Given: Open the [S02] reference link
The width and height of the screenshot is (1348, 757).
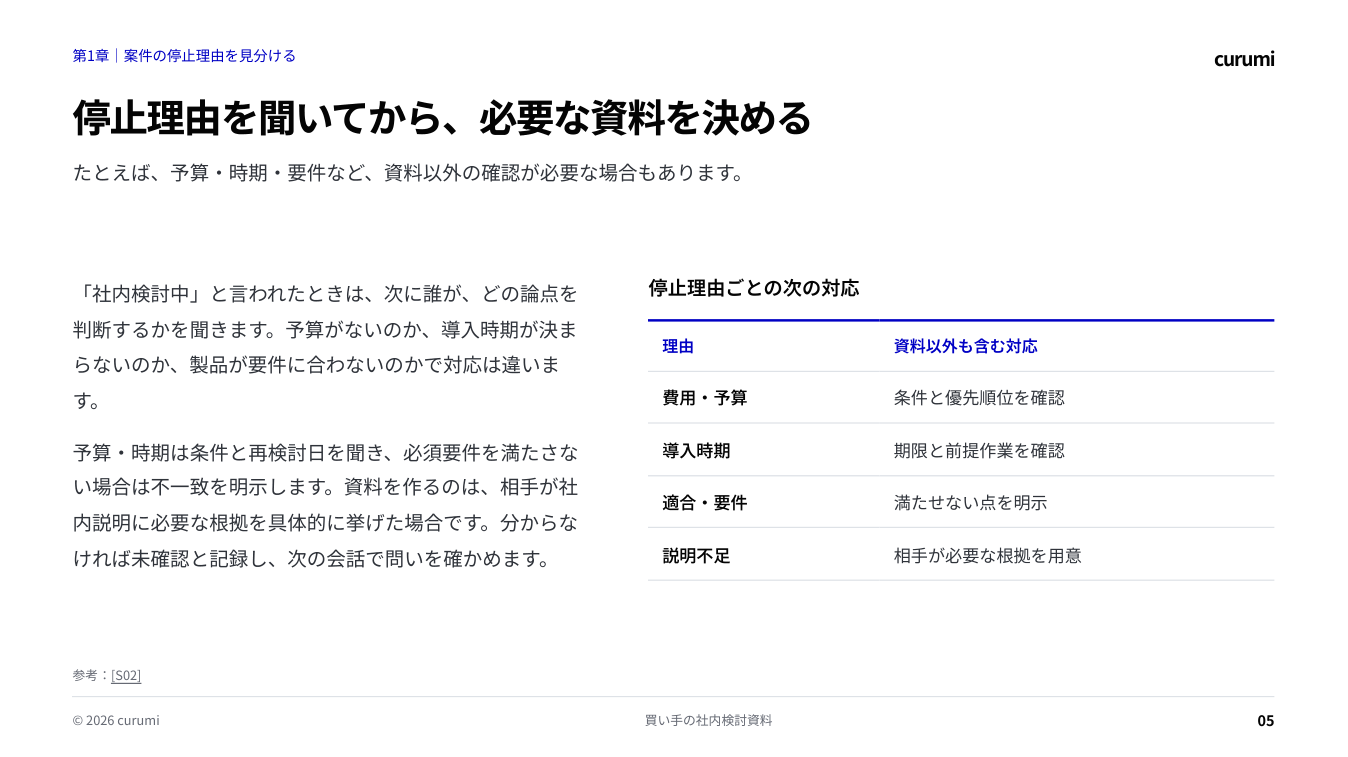Looking at the screenshot, I should (x=126, y=675).
